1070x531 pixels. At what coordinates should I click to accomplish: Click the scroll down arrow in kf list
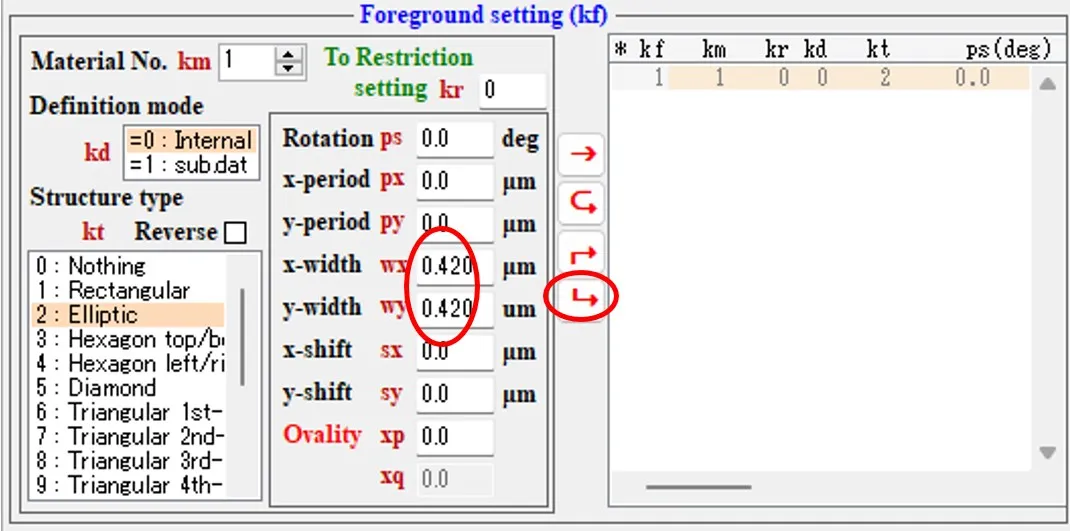1047,453
